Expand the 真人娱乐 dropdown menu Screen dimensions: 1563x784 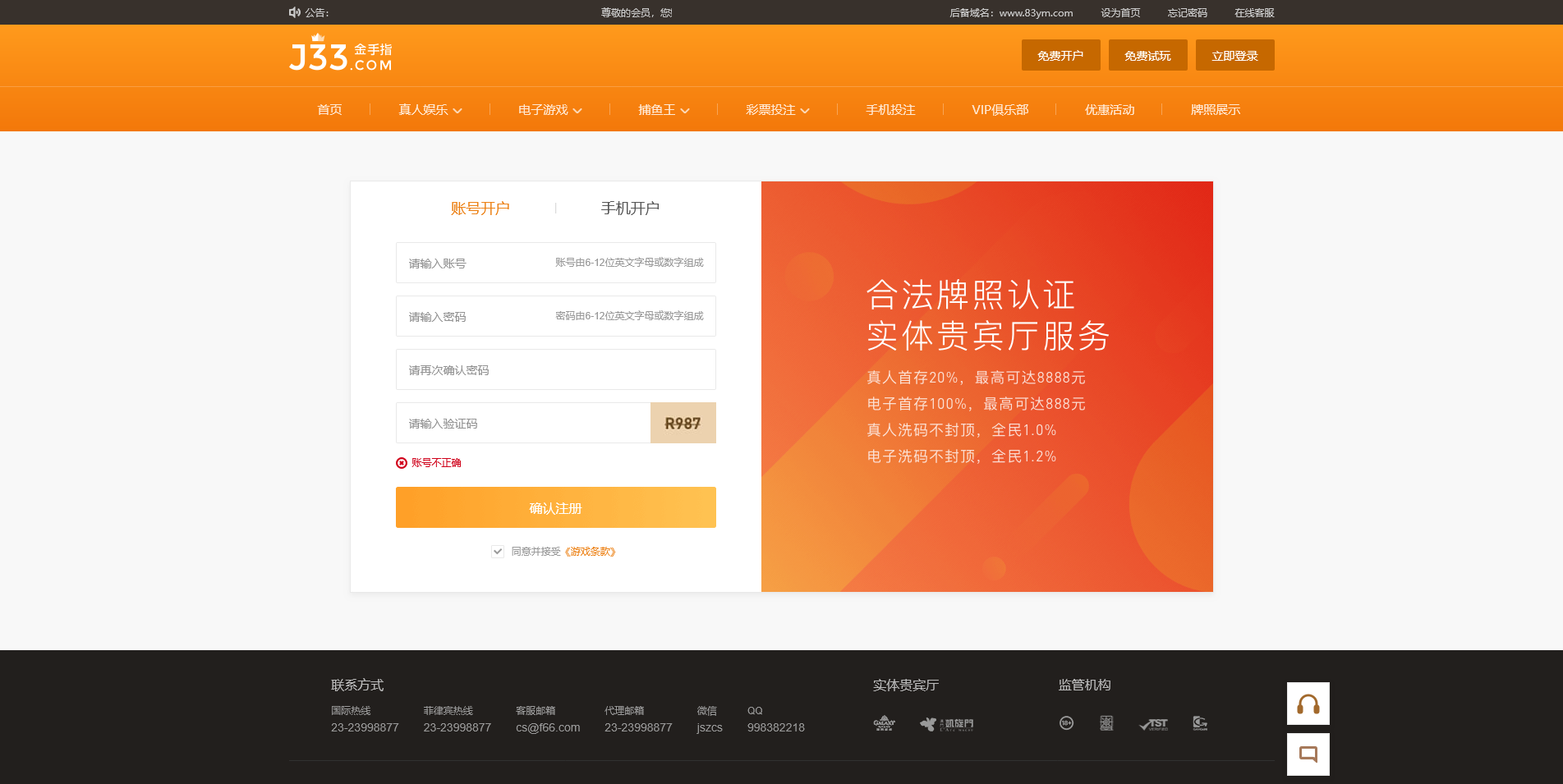pos(430,110)
